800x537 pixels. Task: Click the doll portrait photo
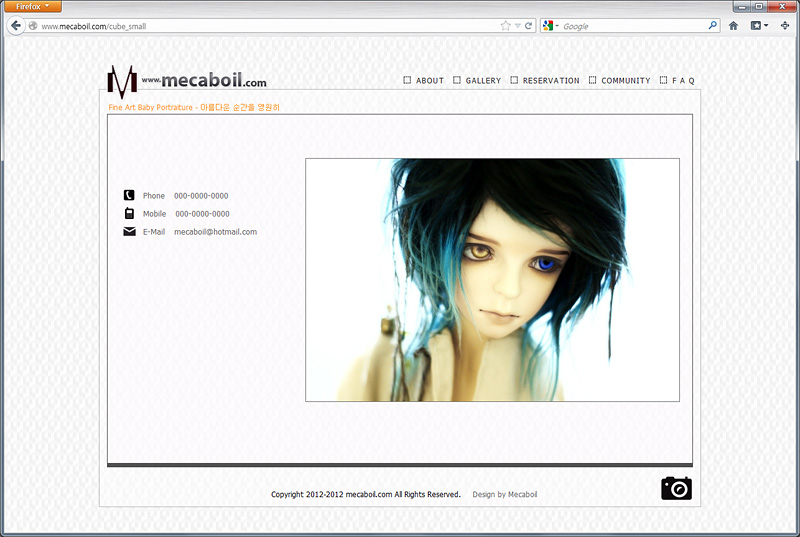point(492,280)
